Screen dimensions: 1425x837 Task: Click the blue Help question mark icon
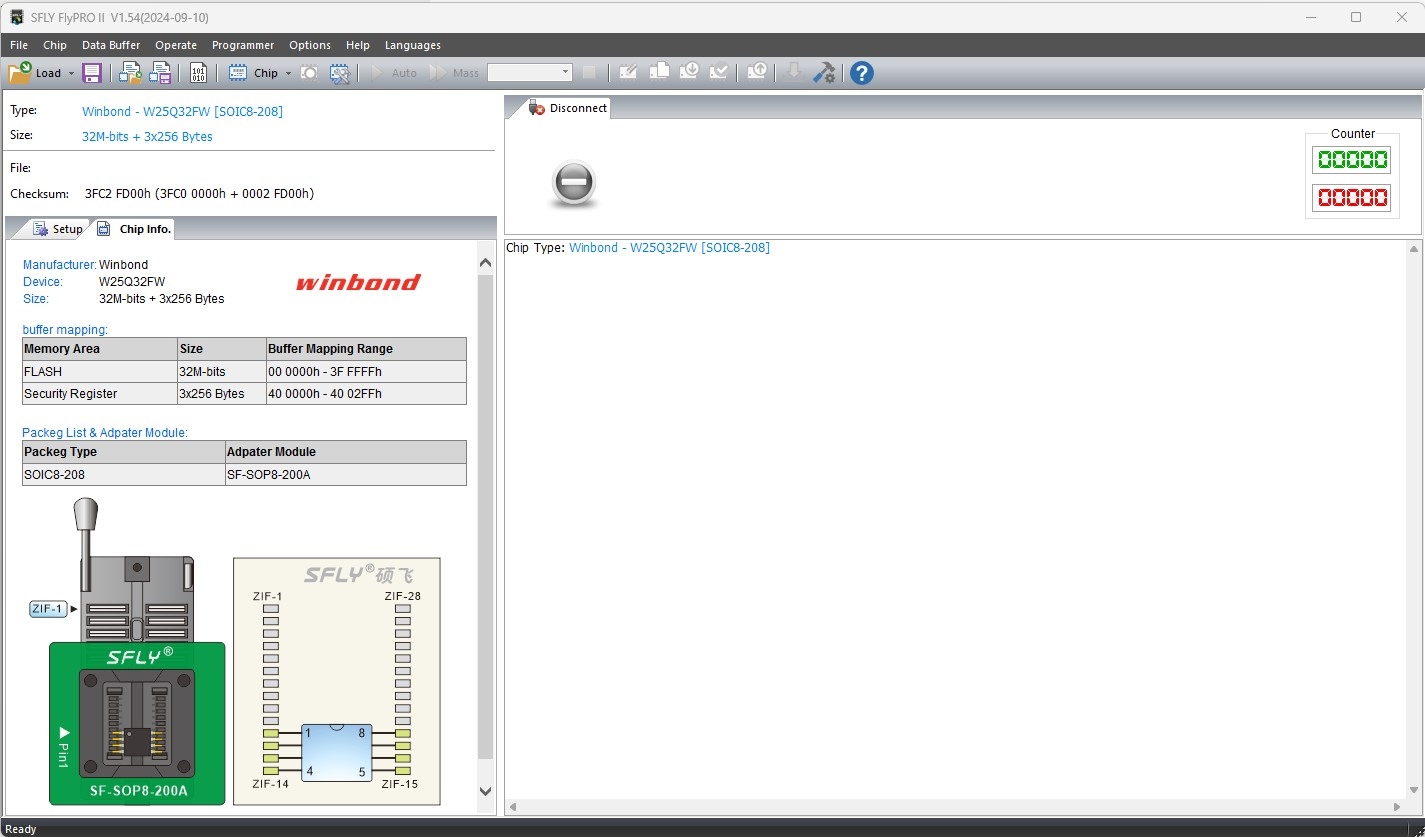[861, 72]
